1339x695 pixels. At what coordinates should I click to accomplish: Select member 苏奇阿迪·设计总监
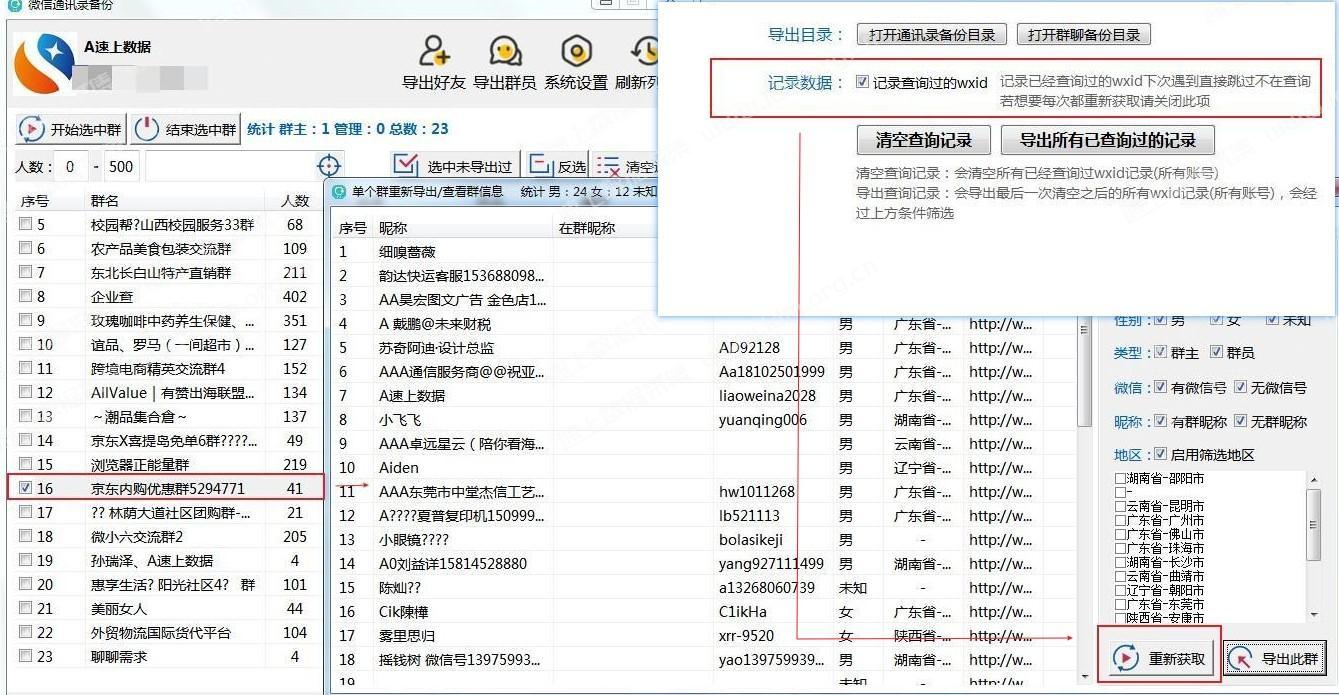coord(436,348)
